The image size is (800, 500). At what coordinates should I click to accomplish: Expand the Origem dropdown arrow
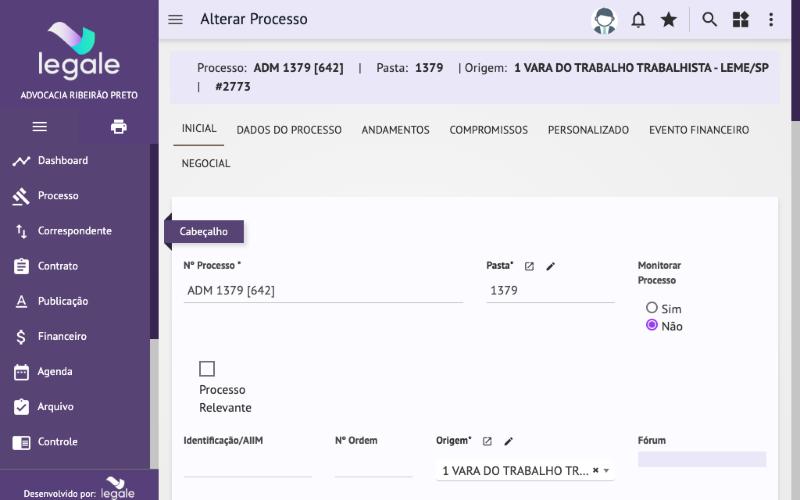click(x=606, y=470)
